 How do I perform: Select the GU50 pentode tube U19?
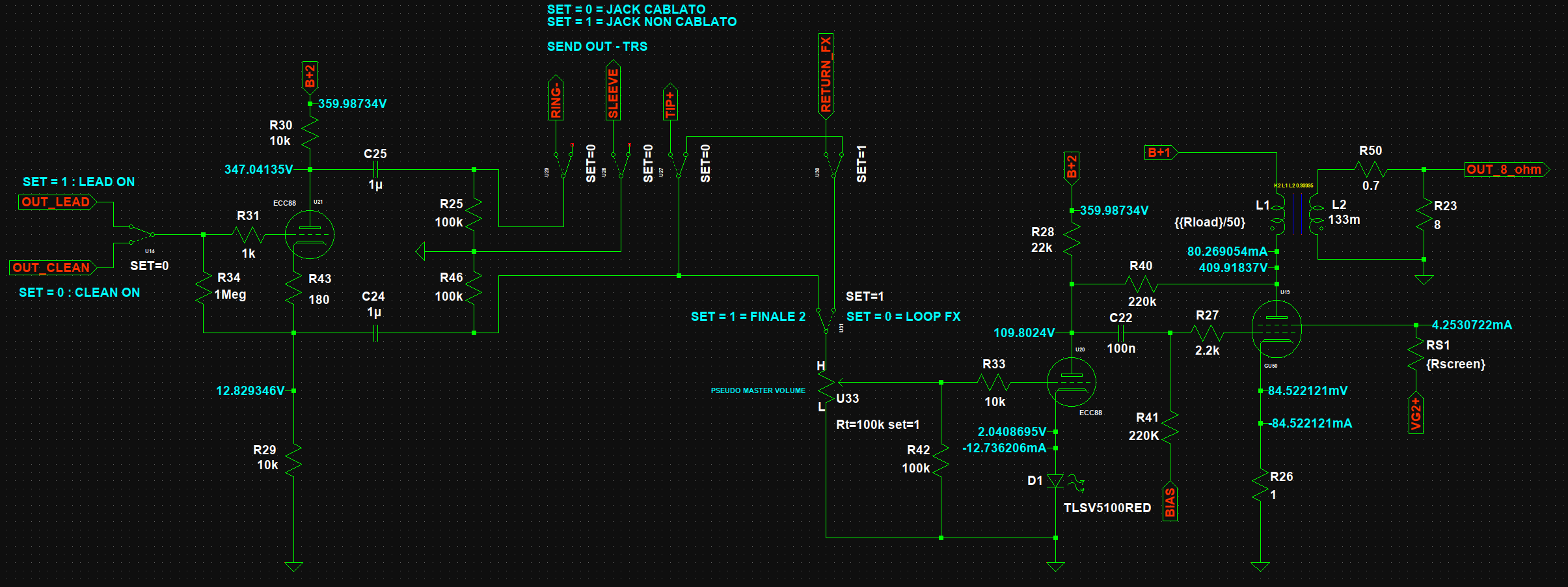click(x=1276, y=329)
